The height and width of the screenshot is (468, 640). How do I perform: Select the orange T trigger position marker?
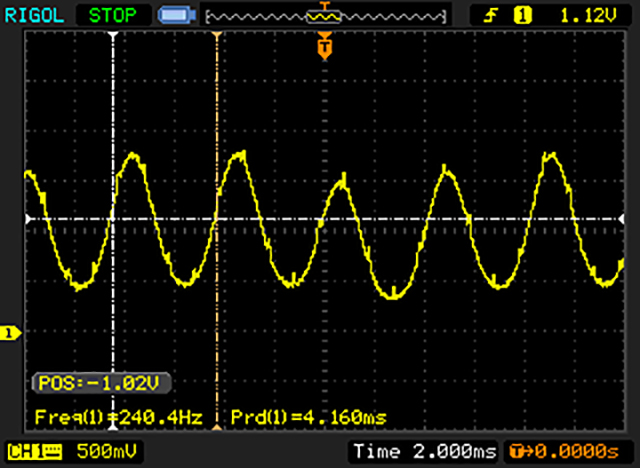(x=324, y=46)
